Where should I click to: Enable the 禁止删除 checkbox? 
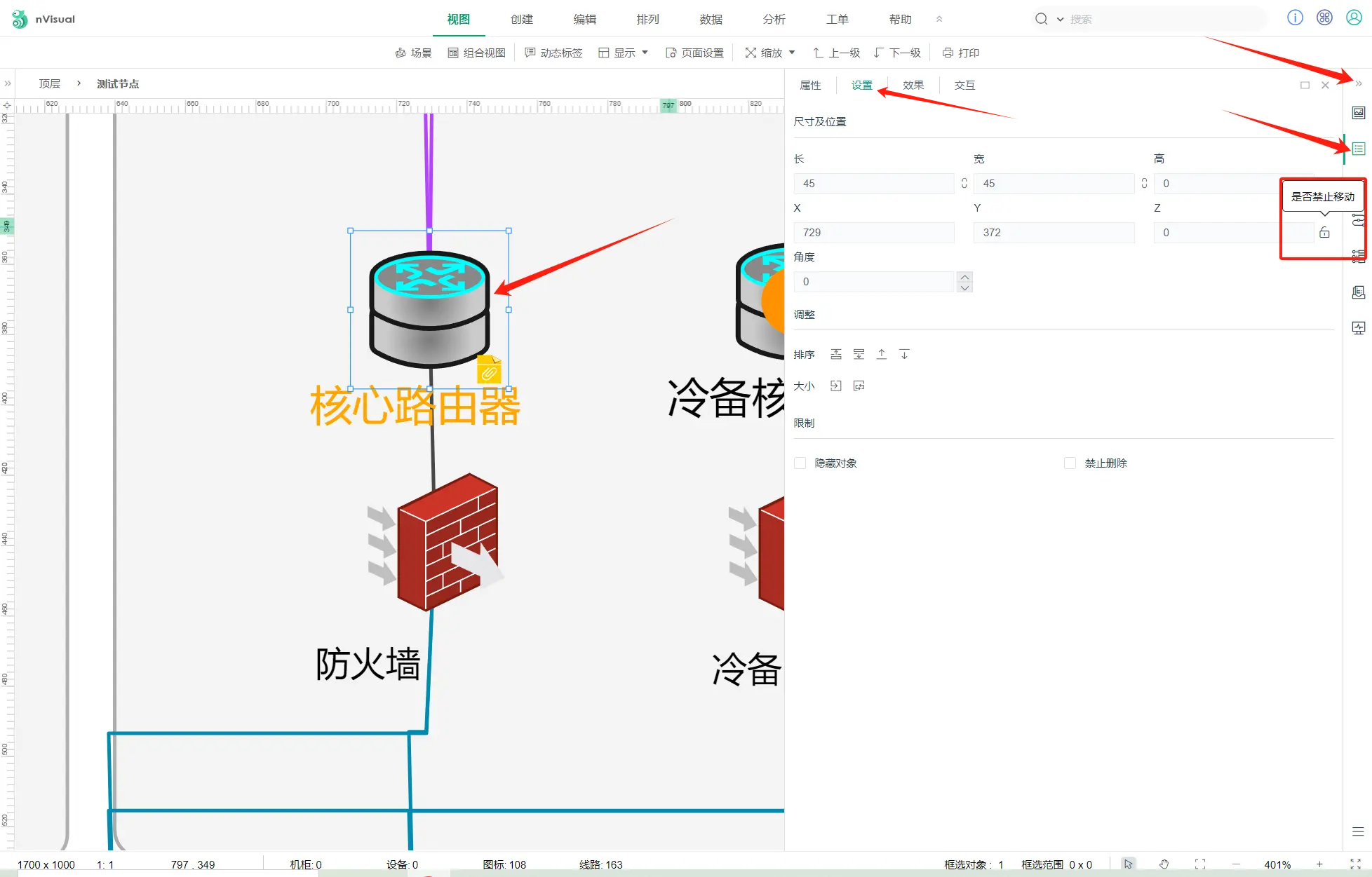1070,463
